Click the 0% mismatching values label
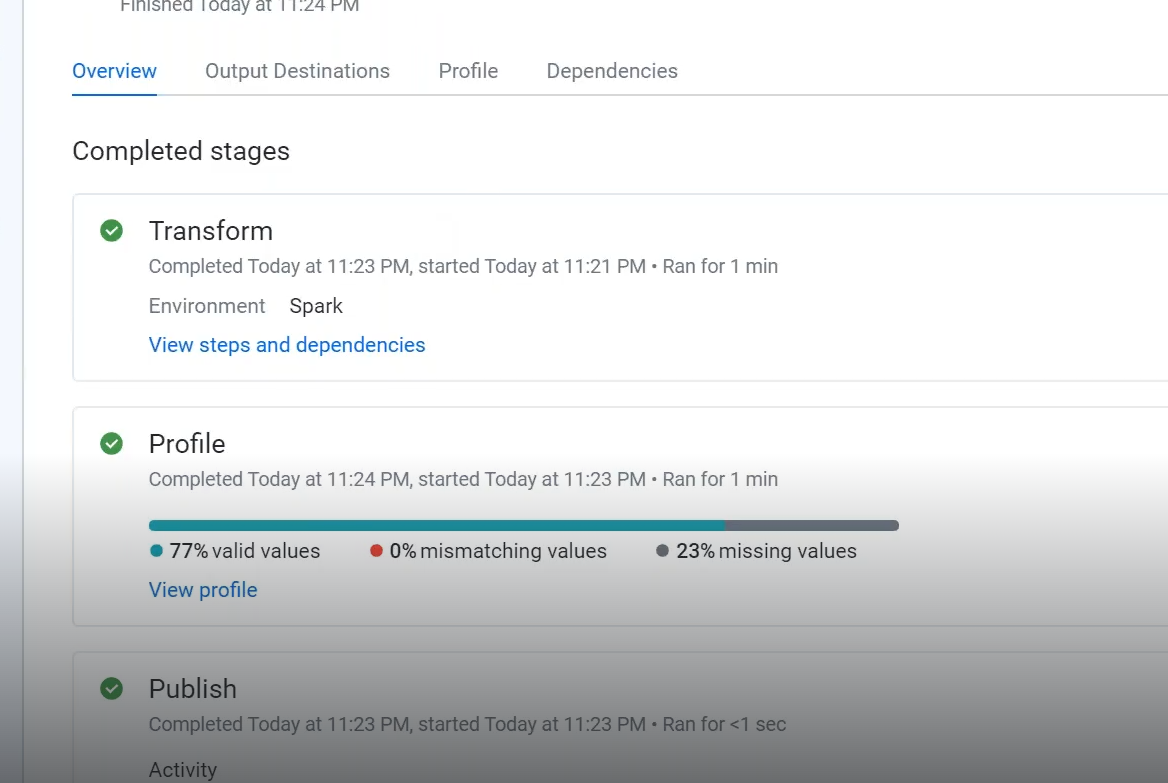This screenshot has width=1168, height=783. click(x=498, y=551)
